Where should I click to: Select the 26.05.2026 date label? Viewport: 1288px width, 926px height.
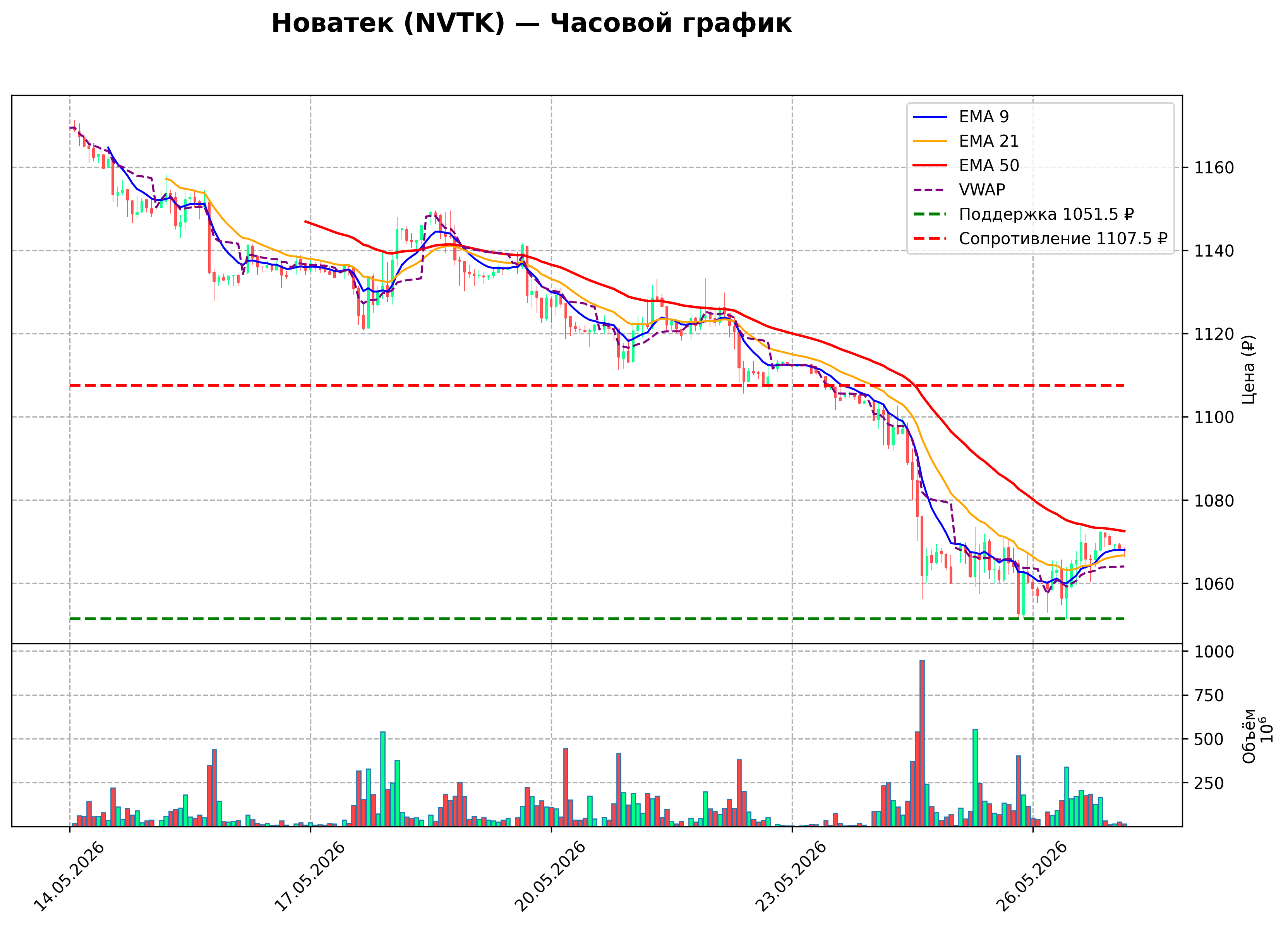click(x=1032, y=876)
